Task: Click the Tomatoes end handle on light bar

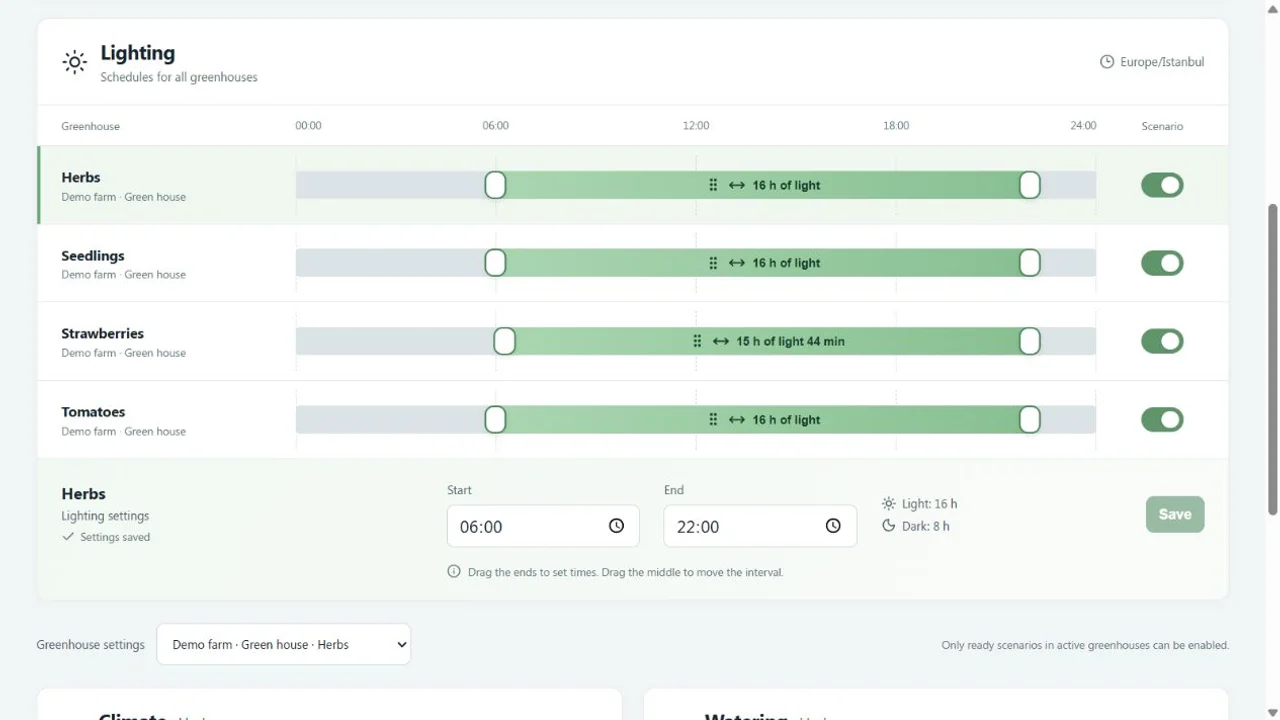Action: click(1030, 420)
